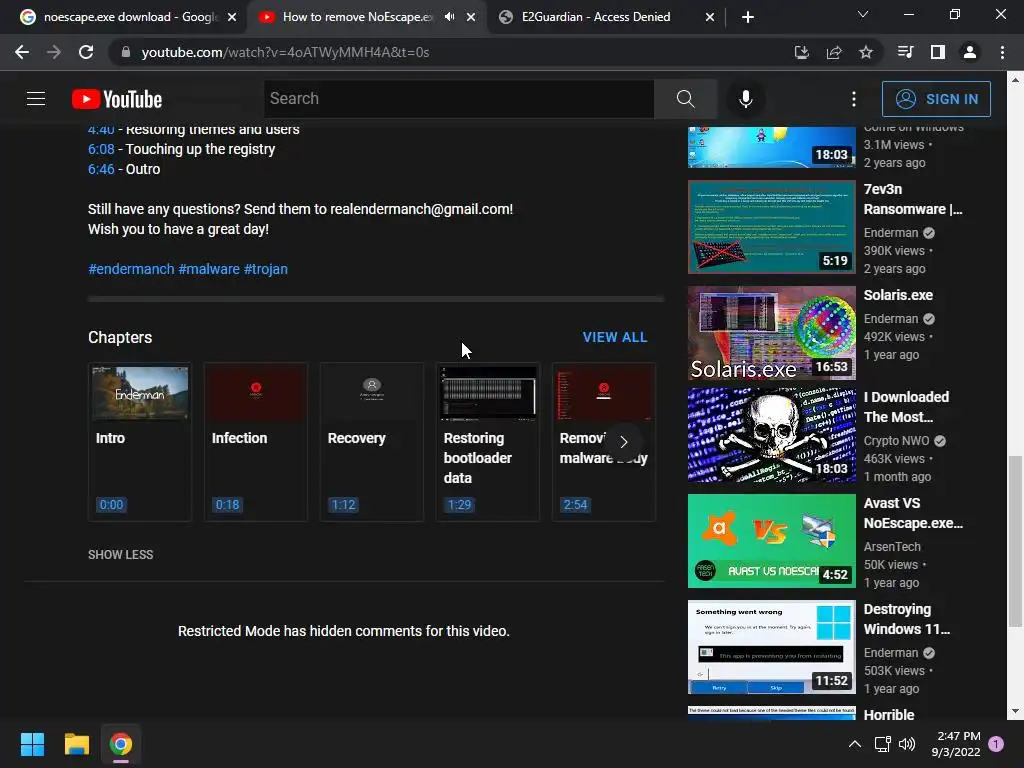The width and height of the screenshot is (1024, 768).
Task: Click the #malware hashtag
Action: pos(209,269)
